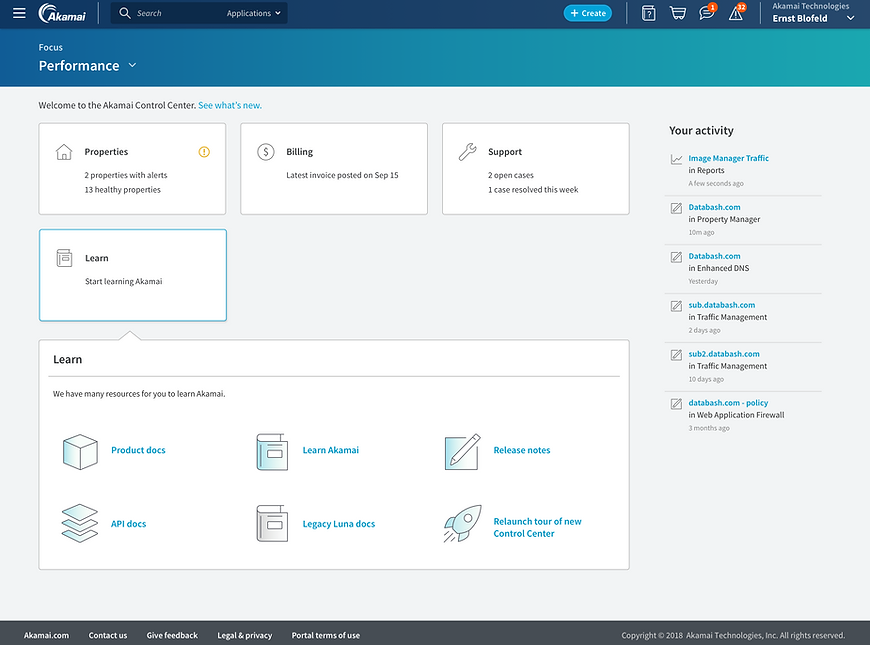Open Image Manager Traffic activity link
This screenshot has width=870, height=645.
click(x=729, y=158)
